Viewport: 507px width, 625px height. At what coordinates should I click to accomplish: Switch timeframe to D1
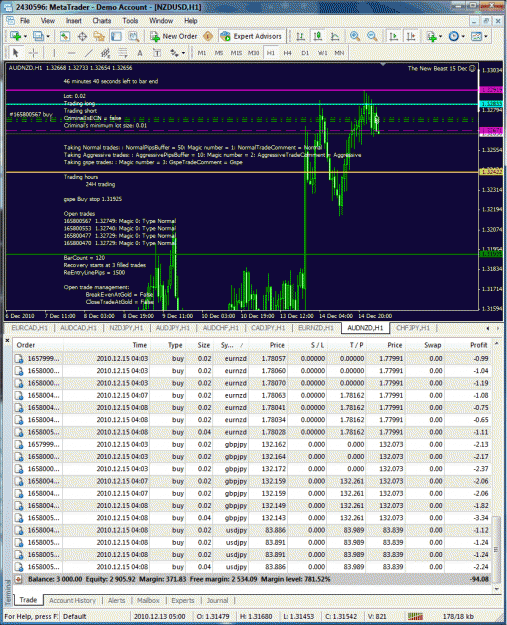pyautogui.click(x=305, y=53)
